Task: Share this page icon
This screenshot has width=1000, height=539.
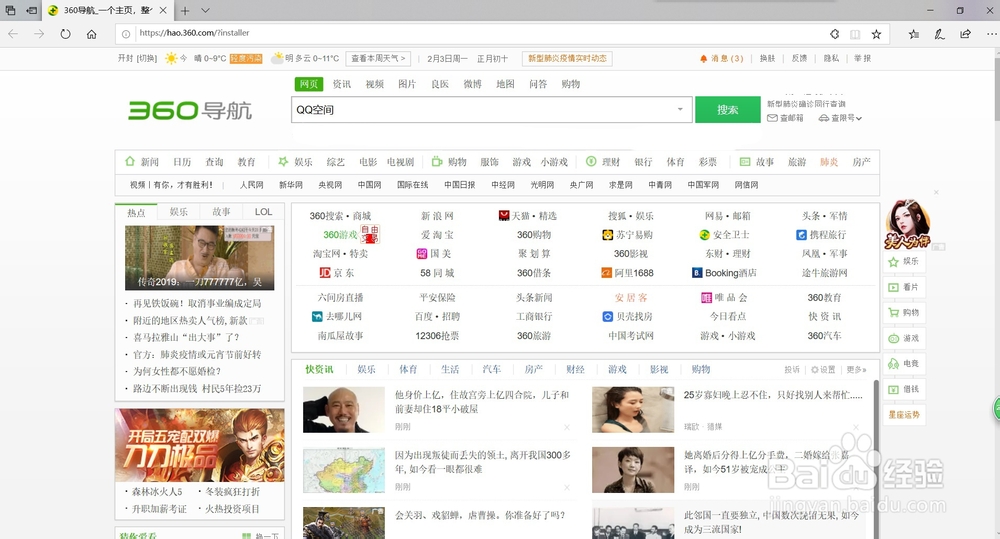Action: click(x=966, y=34)
